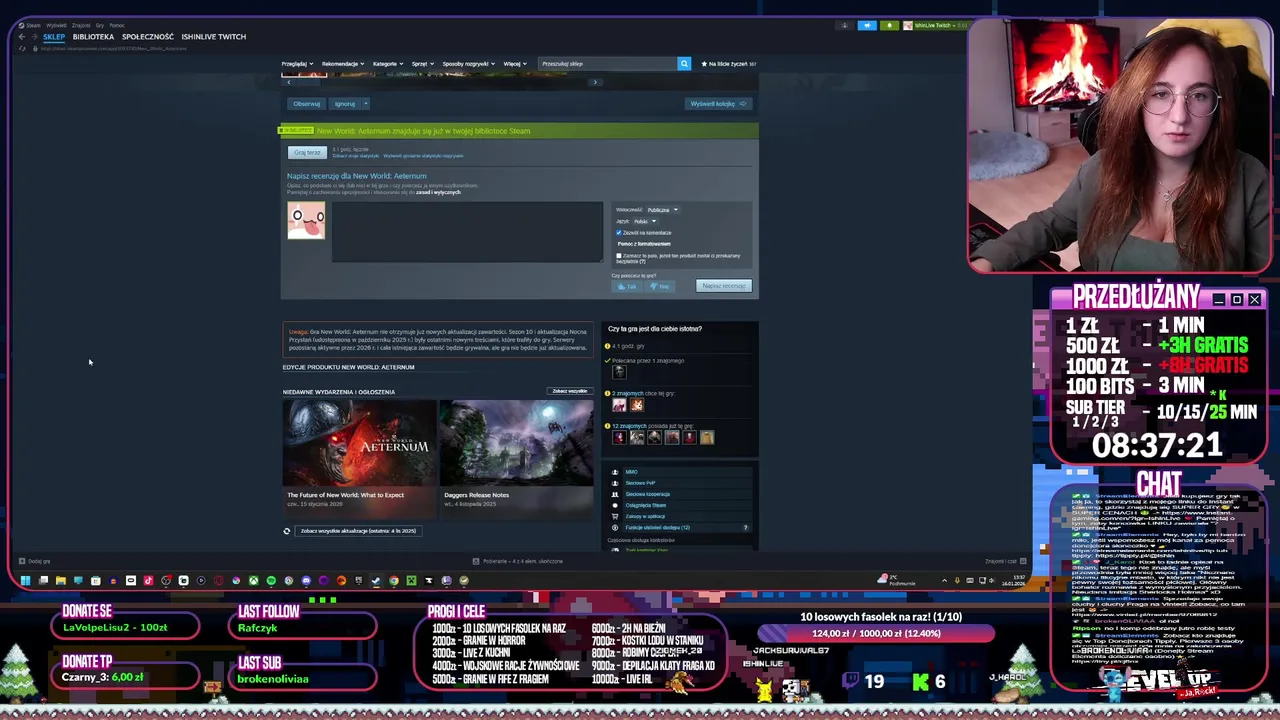Screen dimensions: 1280x720
Task: Click the taskbar weather widget
Action: 897,580
